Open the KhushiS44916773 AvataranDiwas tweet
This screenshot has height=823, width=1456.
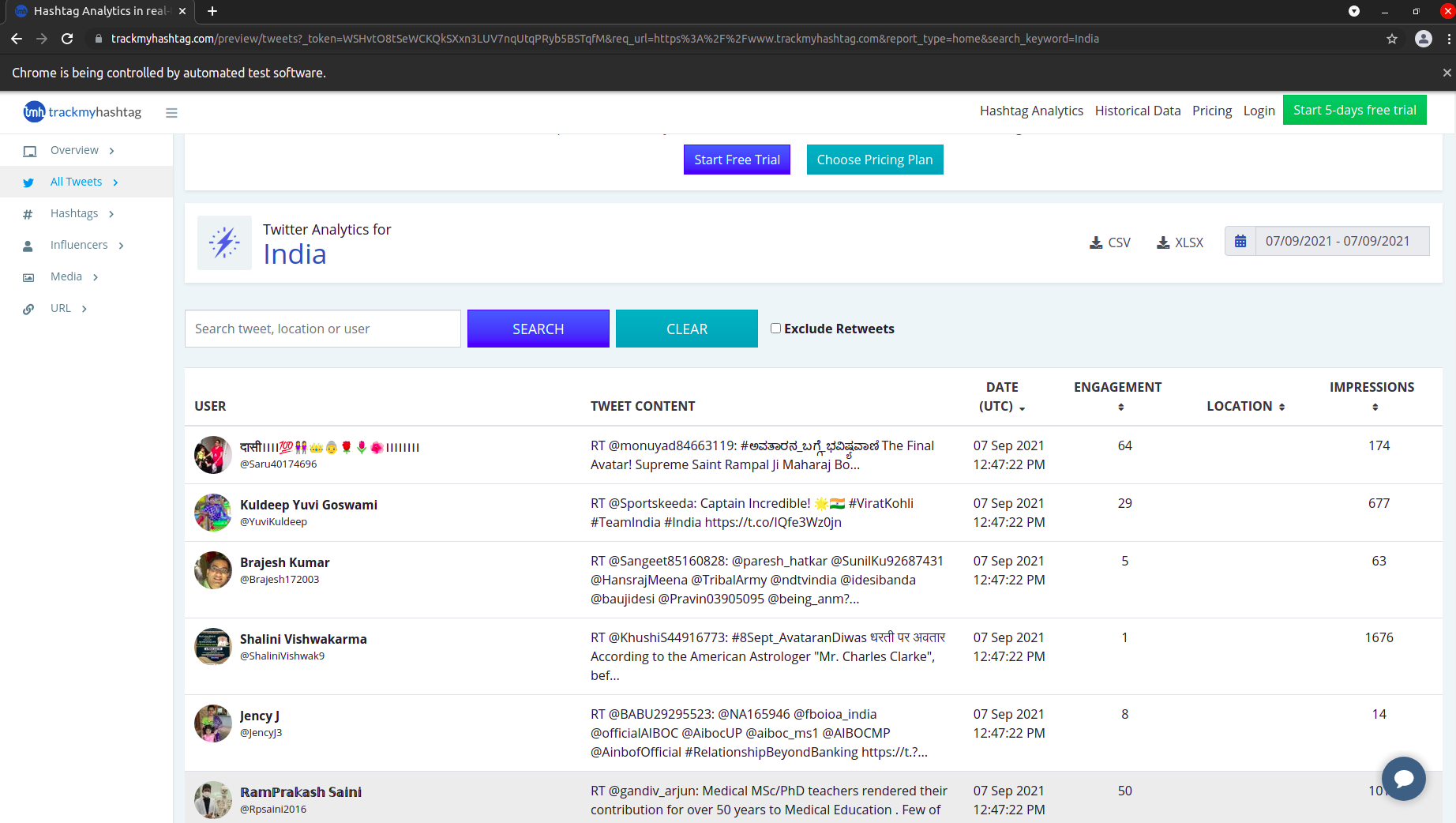click(x=768, y=656)
